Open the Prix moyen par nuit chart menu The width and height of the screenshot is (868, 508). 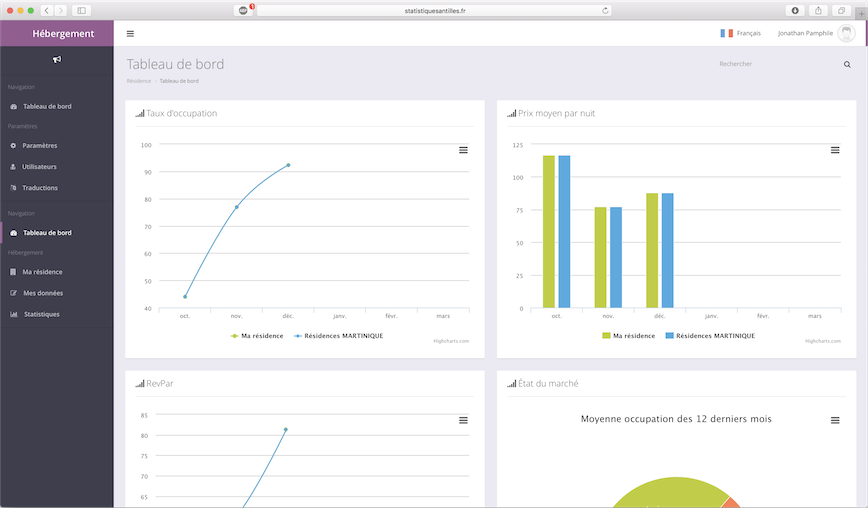[x=835, y=150]
